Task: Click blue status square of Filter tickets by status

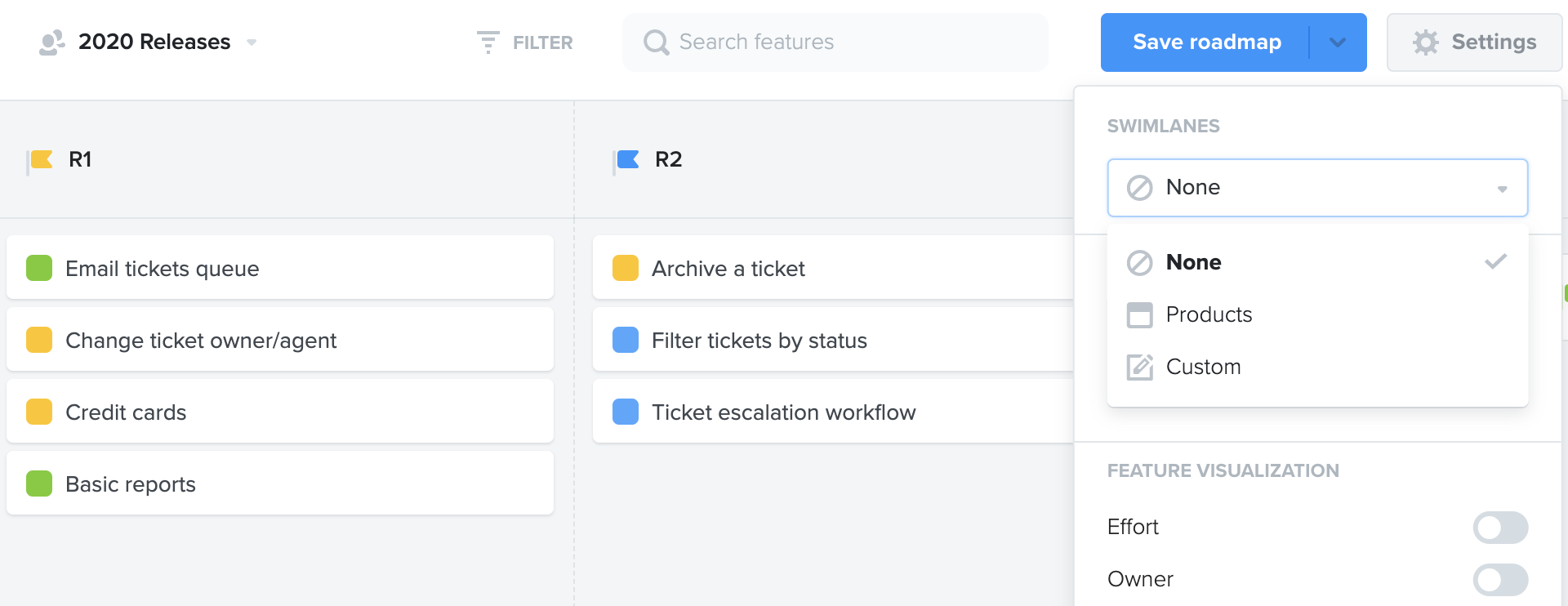Action: pos(626,340)
